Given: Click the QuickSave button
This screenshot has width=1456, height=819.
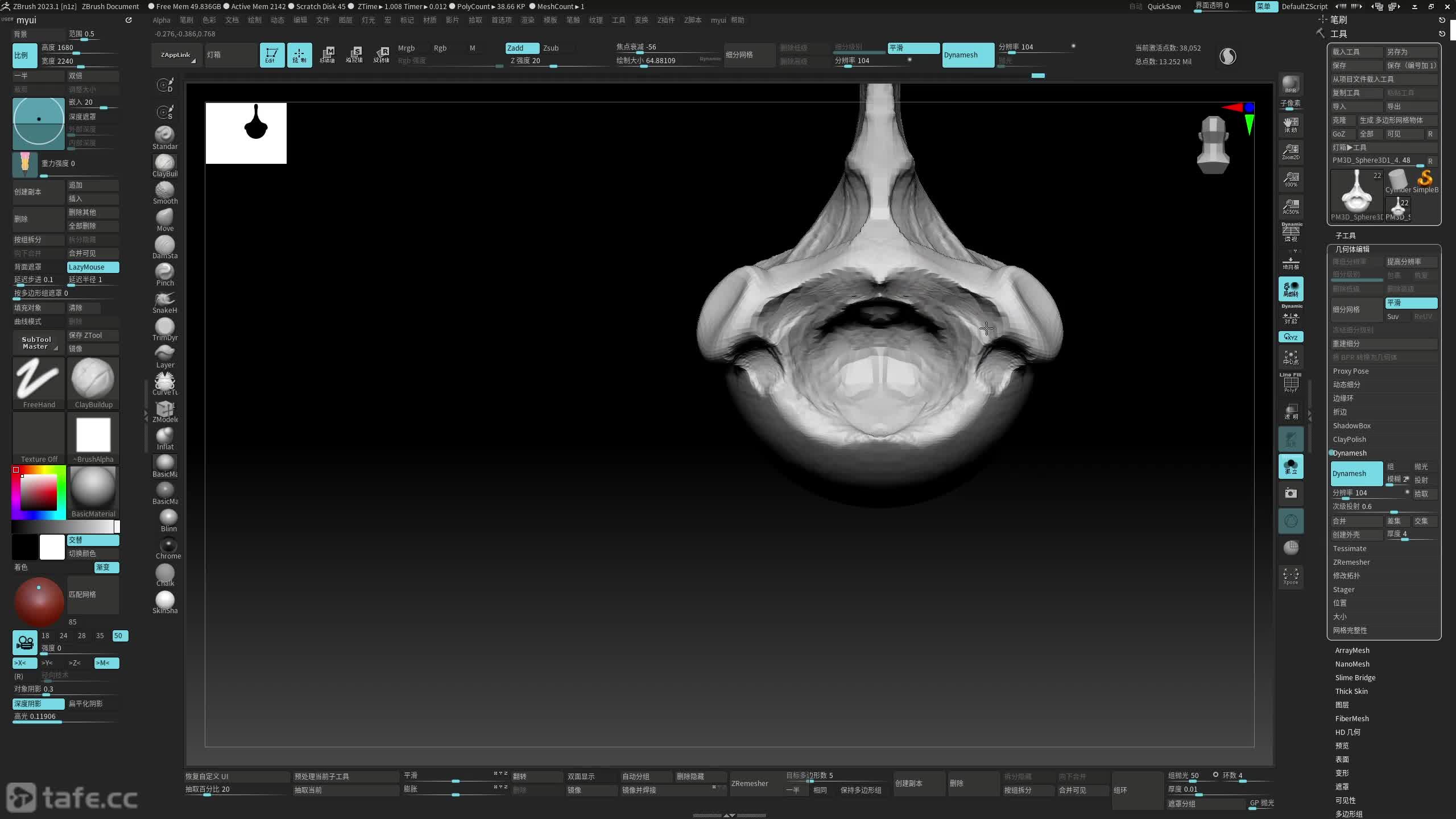Looking at the screenshot, I should (x=1164, y=6).
